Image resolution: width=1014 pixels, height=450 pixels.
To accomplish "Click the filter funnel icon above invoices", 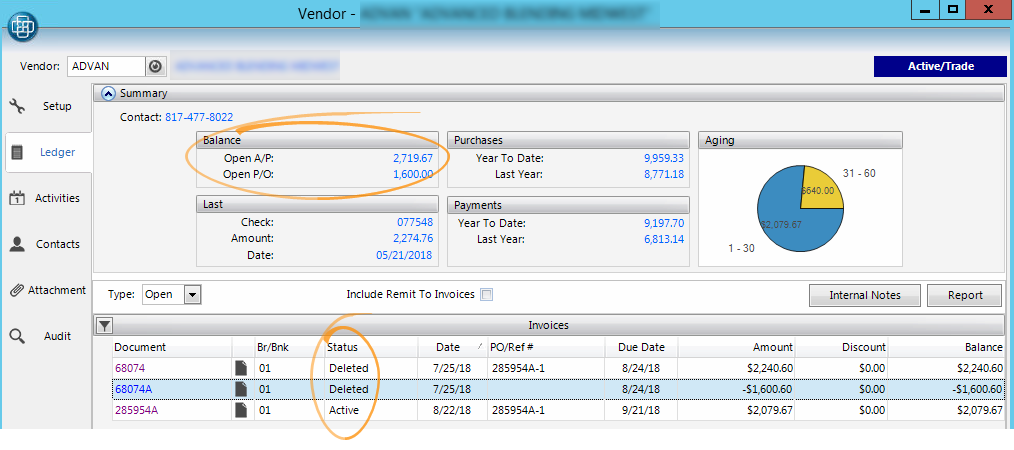I will 105,325.
